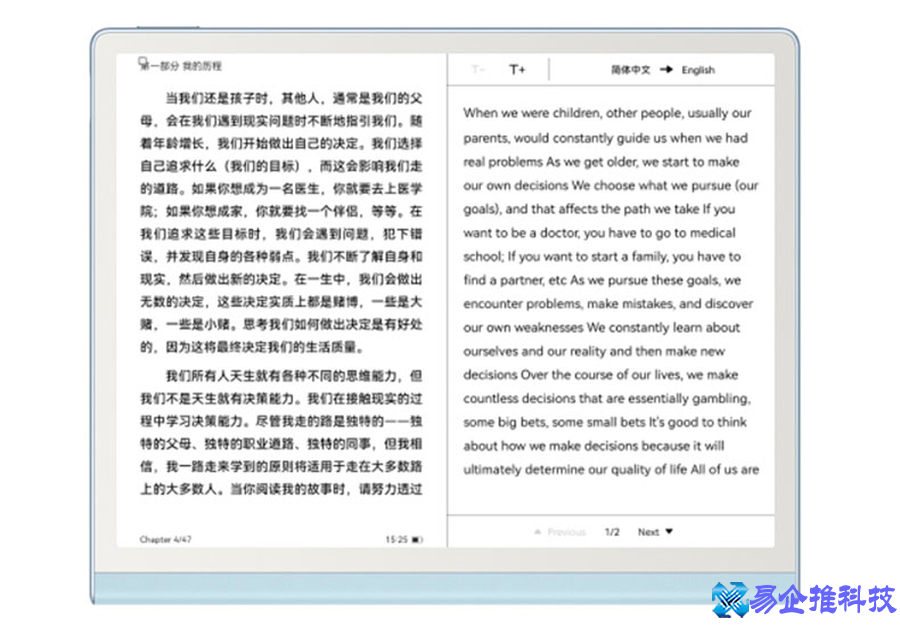Viewport: 900px width, 628px height.
Task: Click the up triangle icon on Previous control
Action: pos(537,532)
